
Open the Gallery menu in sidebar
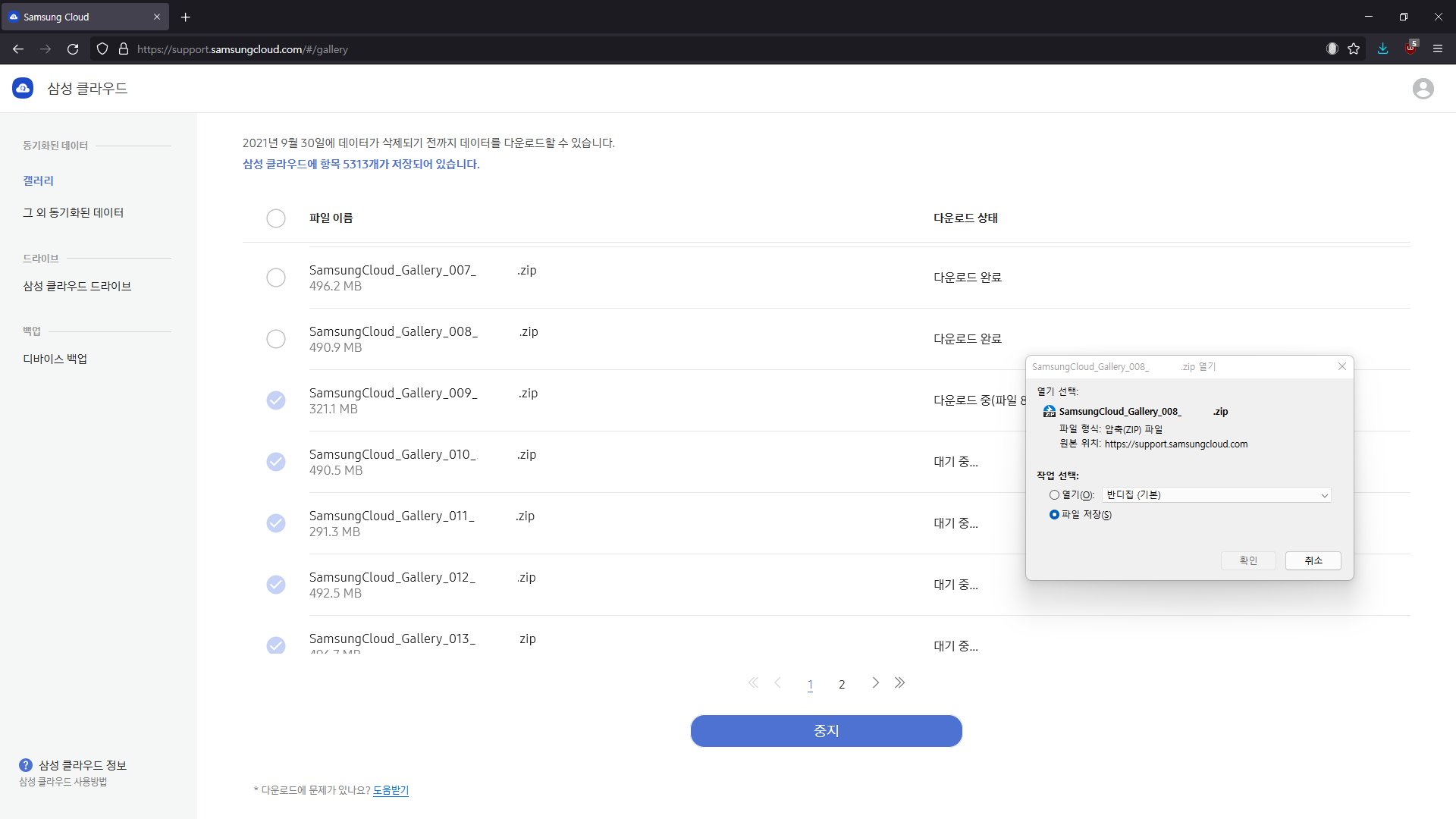pos(38,180)
